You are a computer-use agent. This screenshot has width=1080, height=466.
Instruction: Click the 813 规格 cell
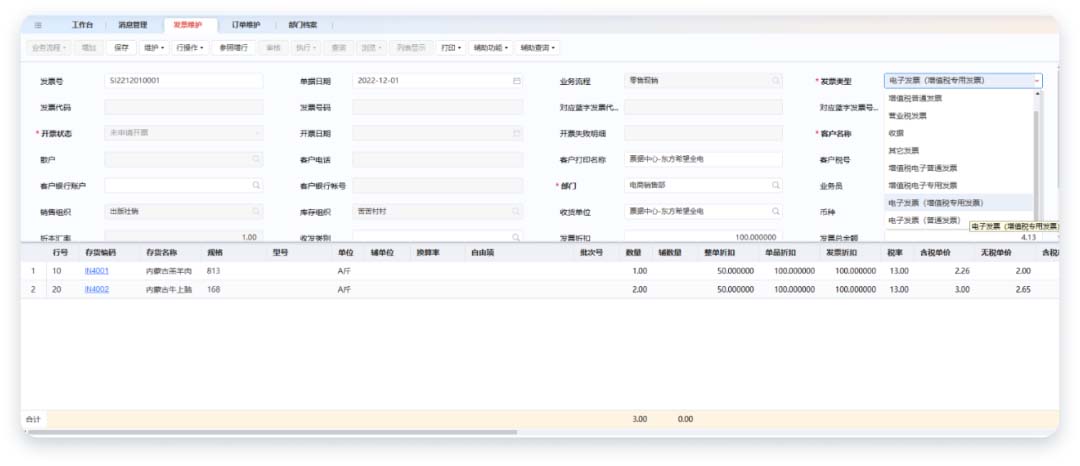click(214, 271)
